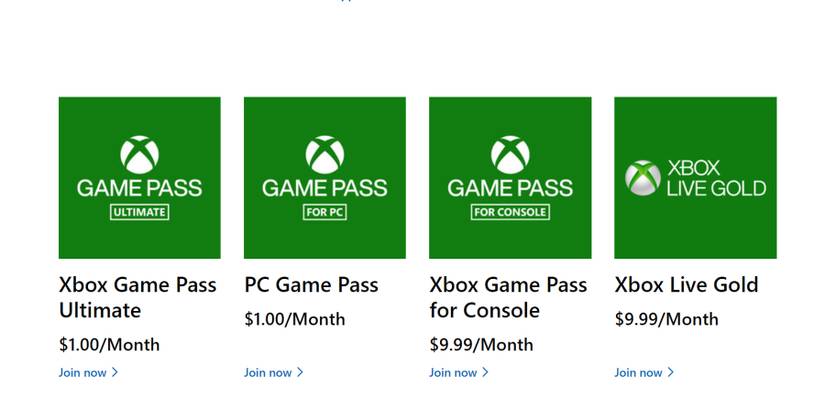Image resolution: width=825 pixels, height=413 pixels.
Task: Click the chevron beside Live Gold's Join now
Action: click(670, 373)
